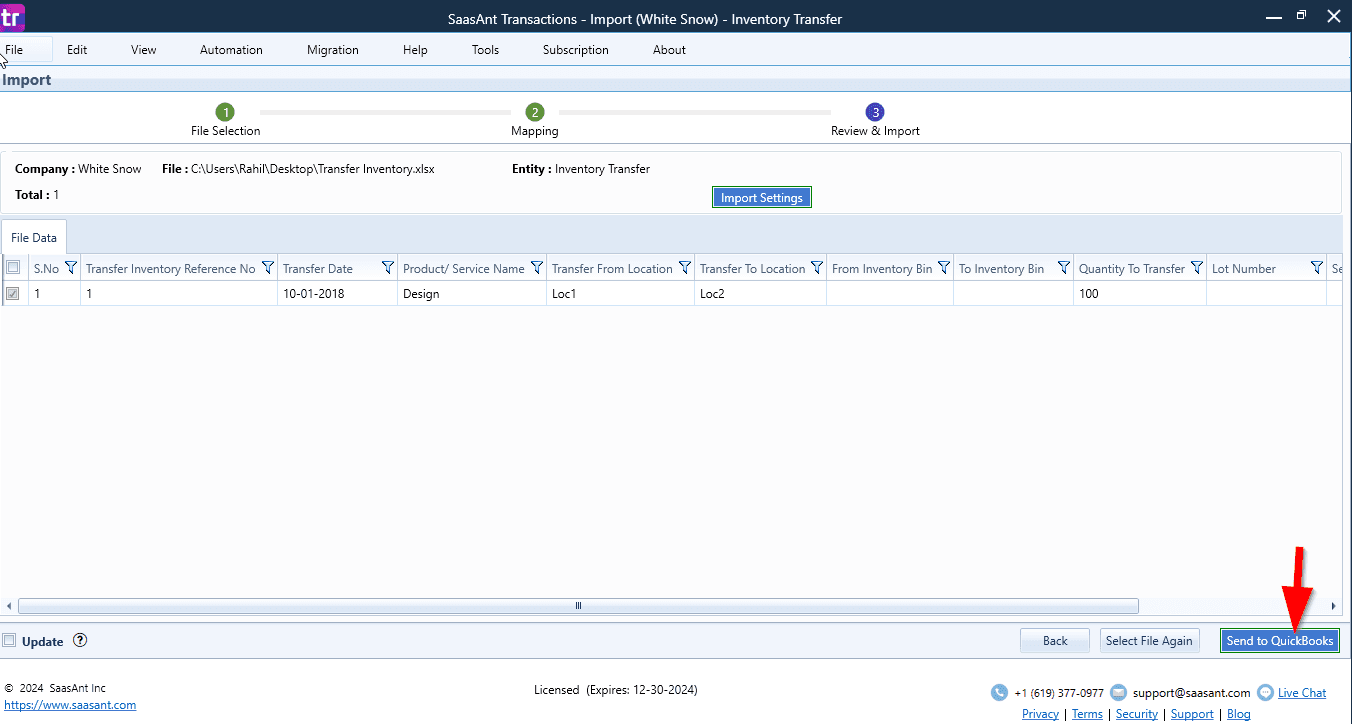
Task: Open the Privacy link
Action: (1040, 714)
